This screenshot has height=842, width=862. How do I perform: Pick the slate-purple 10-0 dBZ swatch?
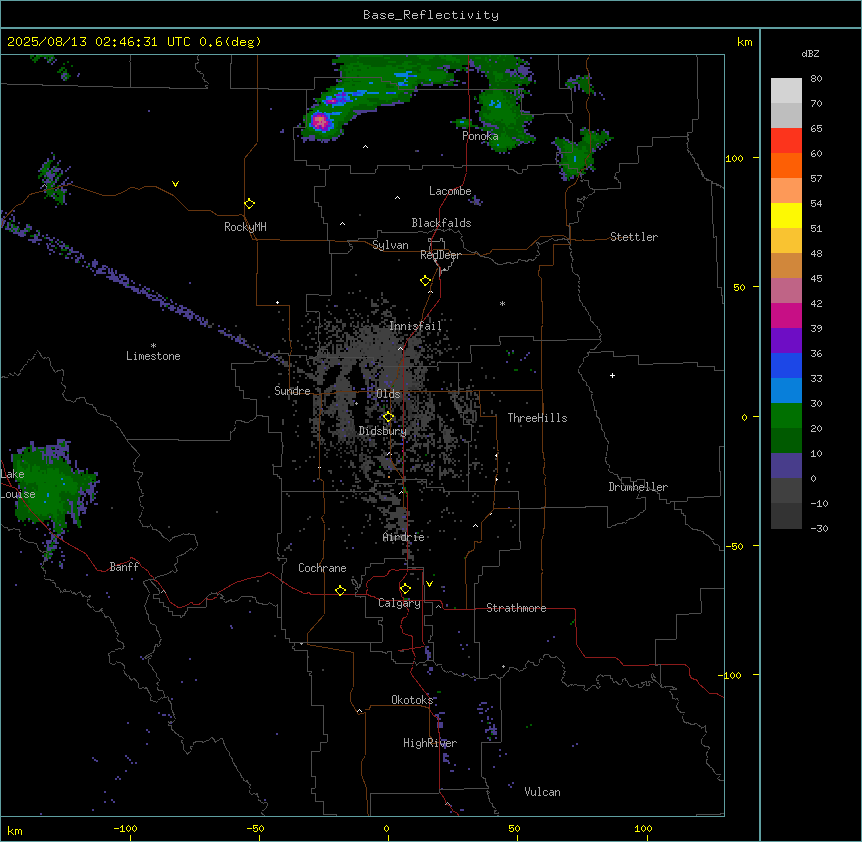tap(786, 466)
